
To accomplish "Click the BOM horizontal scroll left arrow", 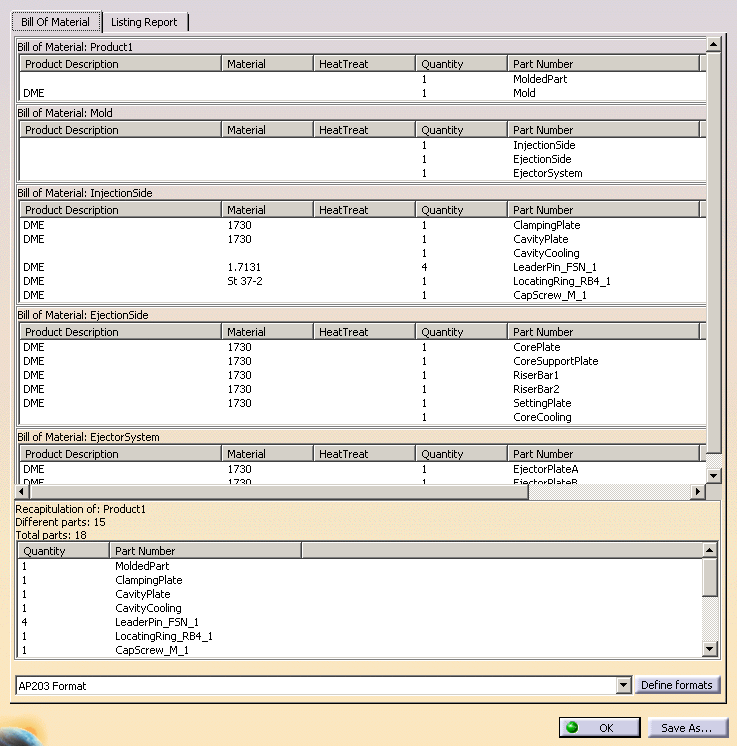I will pyautogui.click(x=22, y=491).
